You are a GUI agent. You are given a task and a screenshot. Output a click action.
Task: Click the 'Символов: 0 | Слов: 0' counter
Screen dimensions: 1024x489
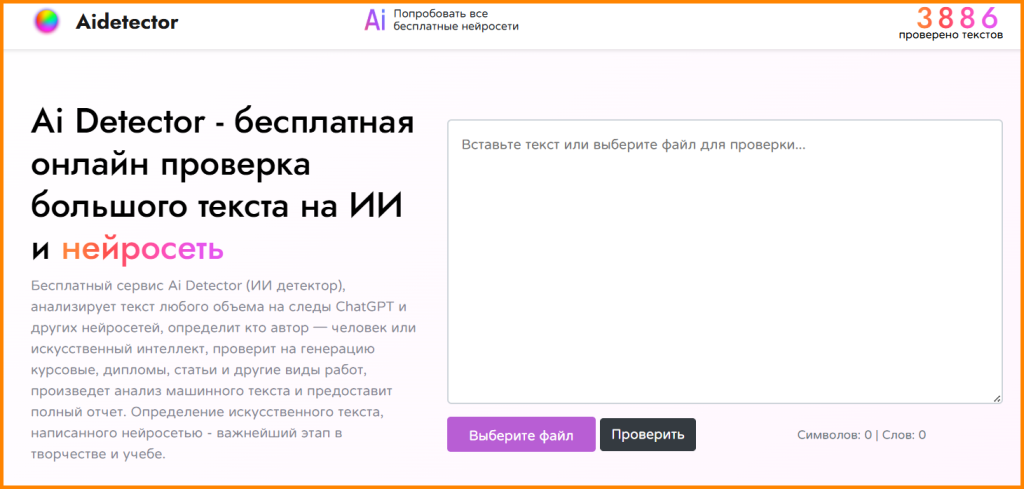click(x=861, y=435)
